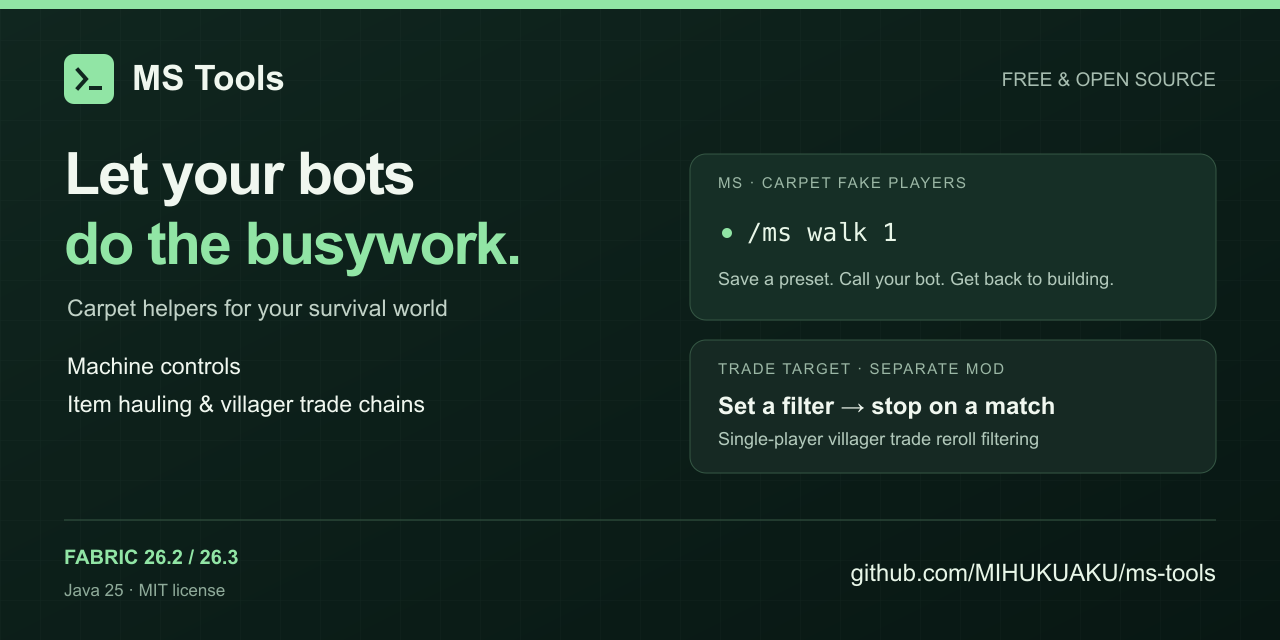Screen dimensions: 1280x640
Task: Click the 'Java 25 · MIT license' text
Action: tap(144, 590)
